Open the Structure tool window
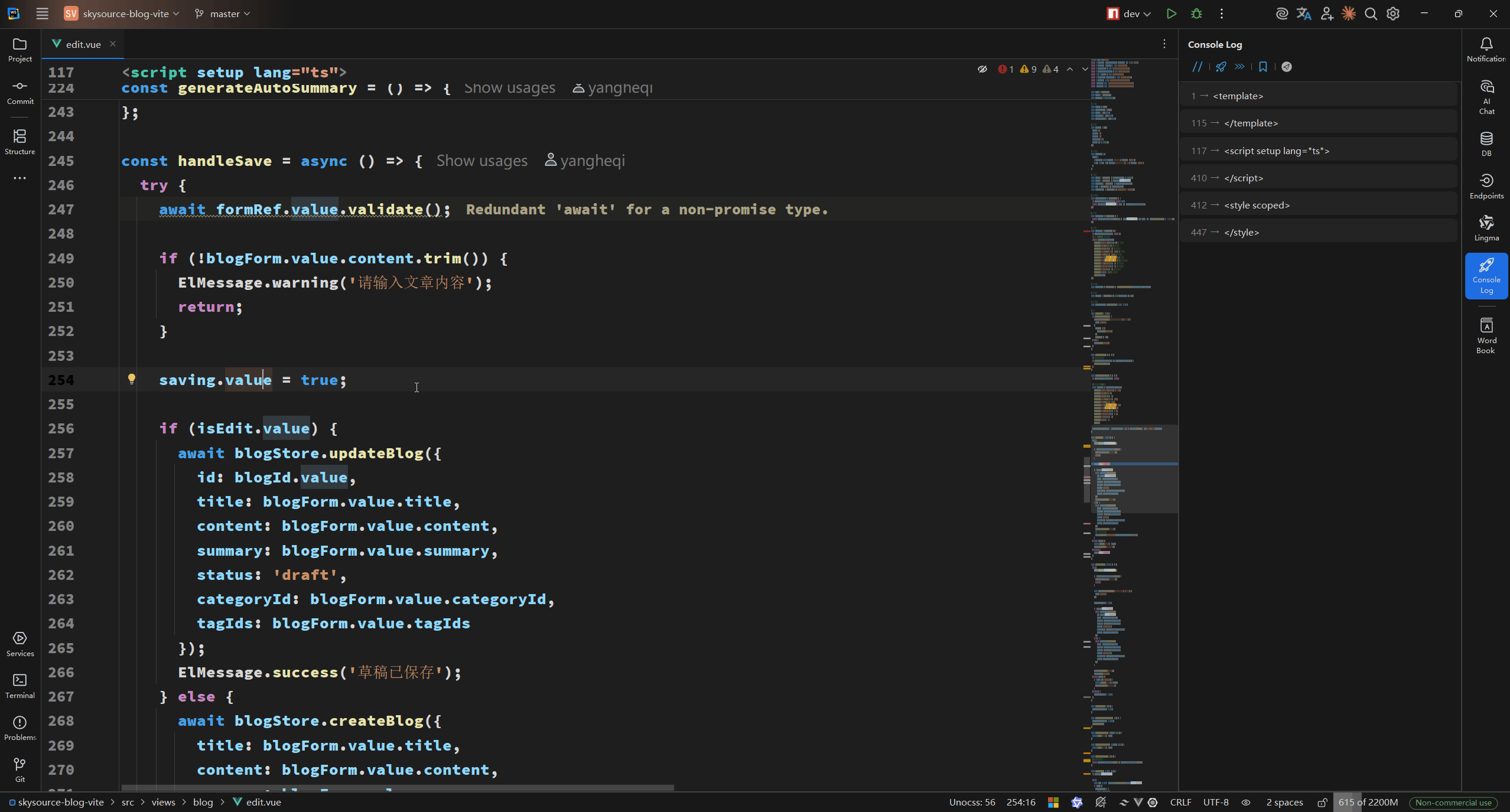 click(20, 142)
